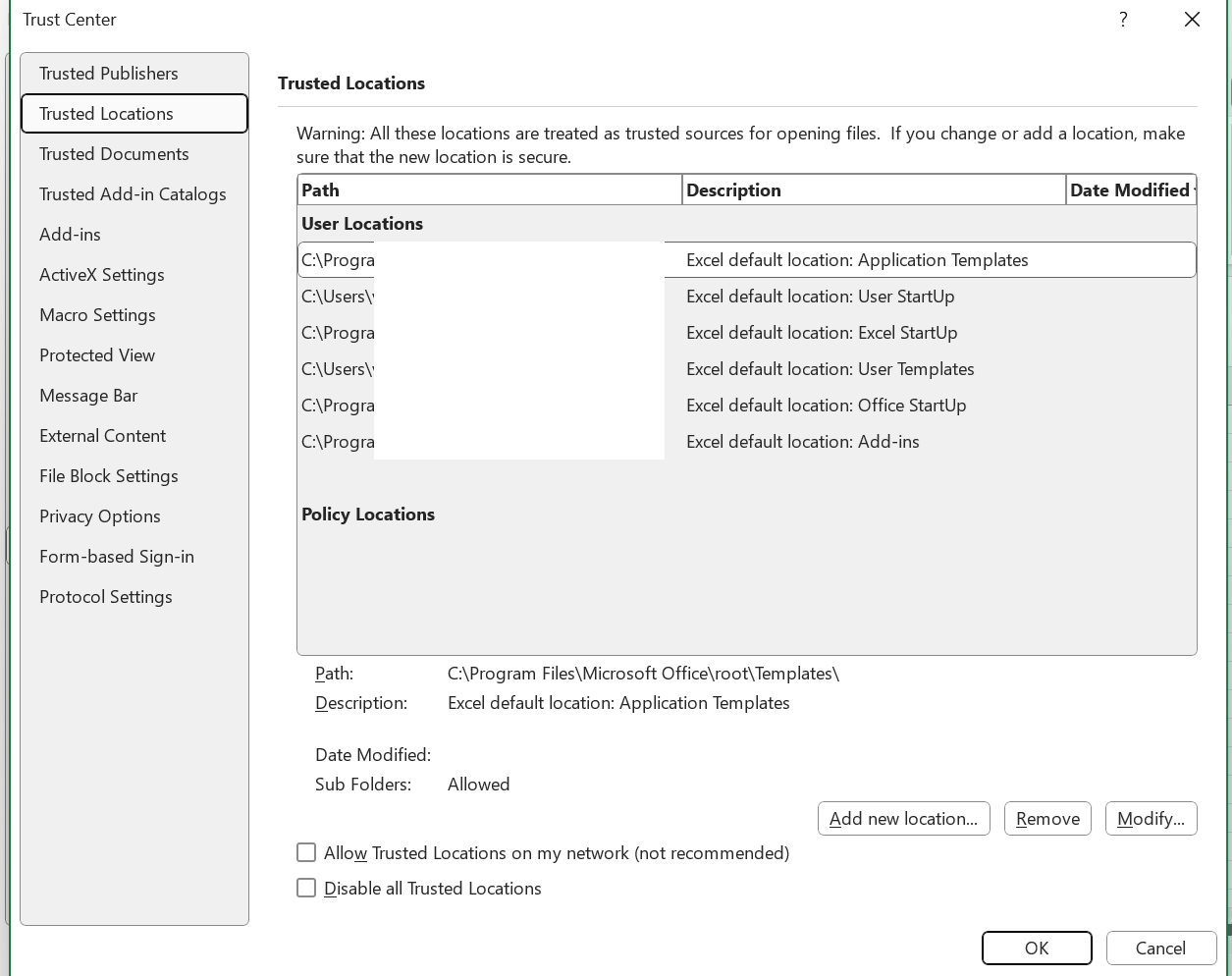Remove the selected trusted location
1232x976 pixels.
coord(1047,819)
